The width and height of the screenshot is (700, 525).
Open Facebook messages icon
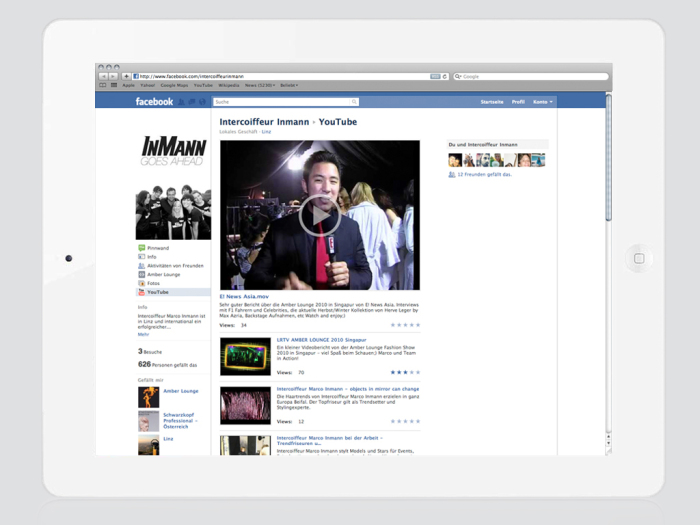tap(192, 102)
